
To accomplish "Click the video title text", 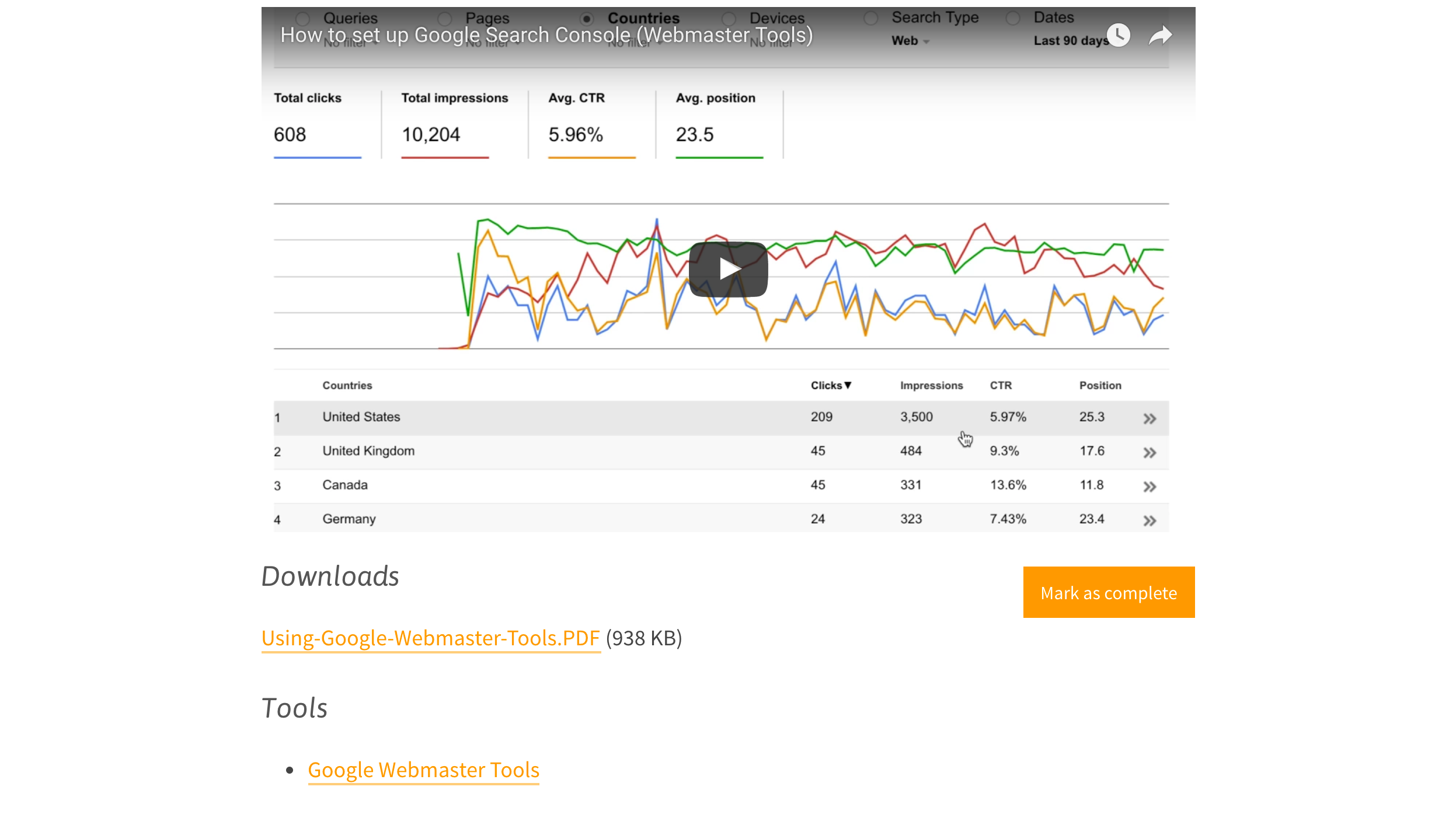I will coord(546,35).
